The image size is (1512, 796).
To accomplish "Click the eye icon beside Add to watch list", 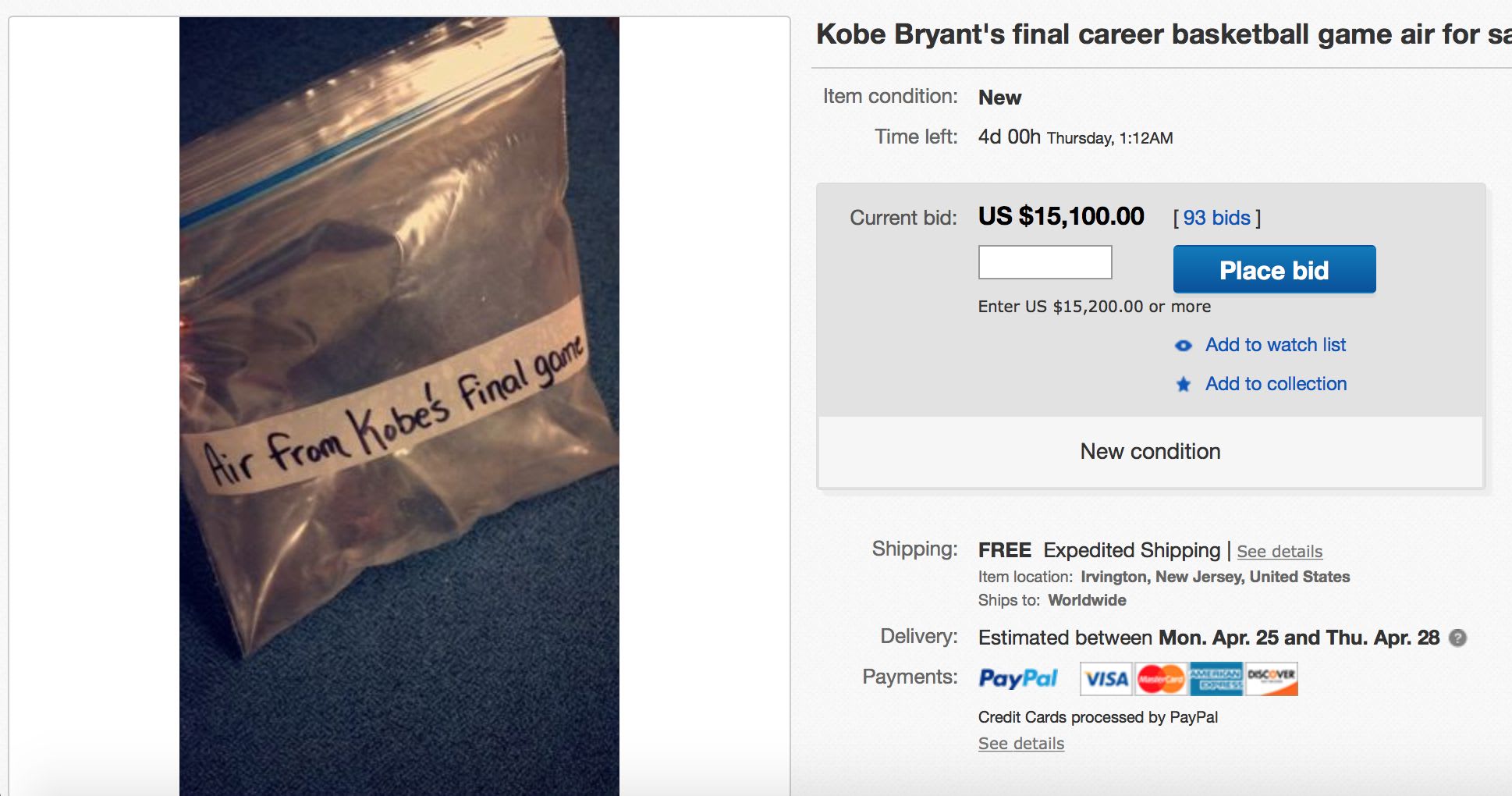I will [x=1183, y=345].
